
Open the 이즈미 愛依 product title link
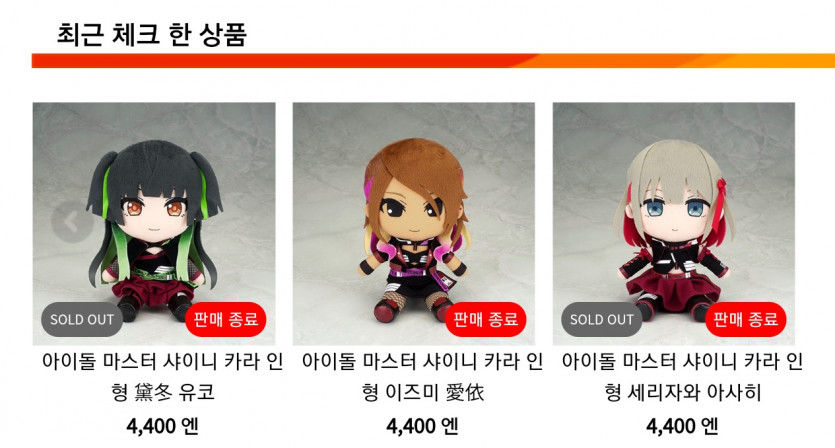click(422, 377)
